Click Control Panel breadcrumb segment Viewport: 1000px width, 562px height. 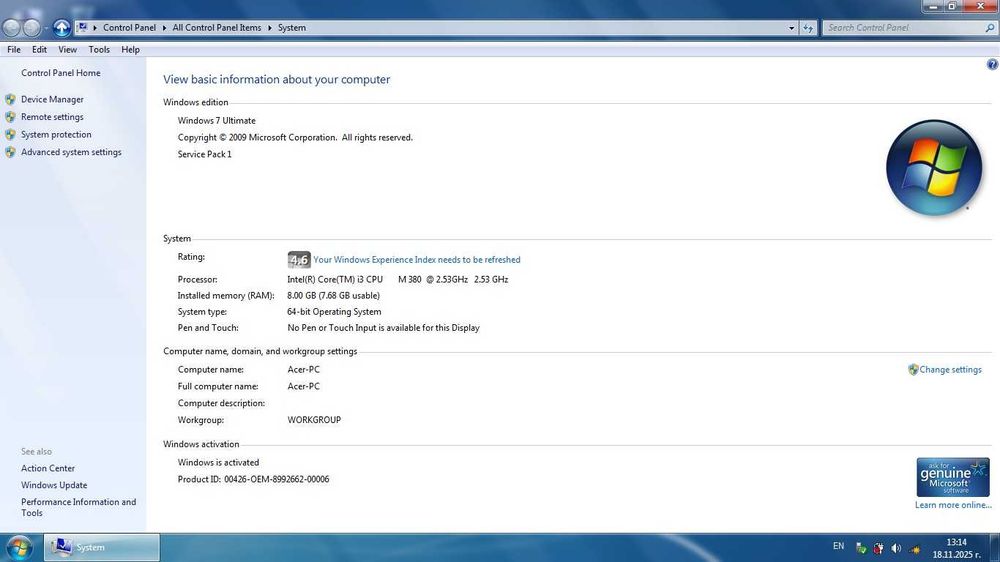tap(129, 28)
